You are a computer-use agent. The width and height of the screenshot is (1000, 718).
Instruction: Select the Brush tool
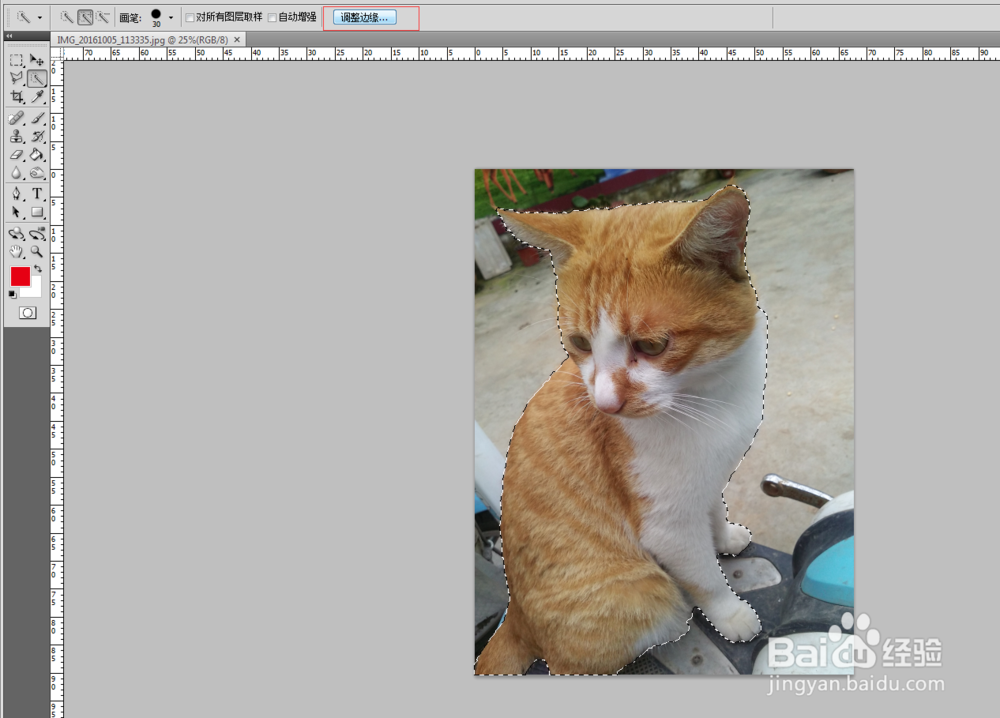(x=37, y=118)
